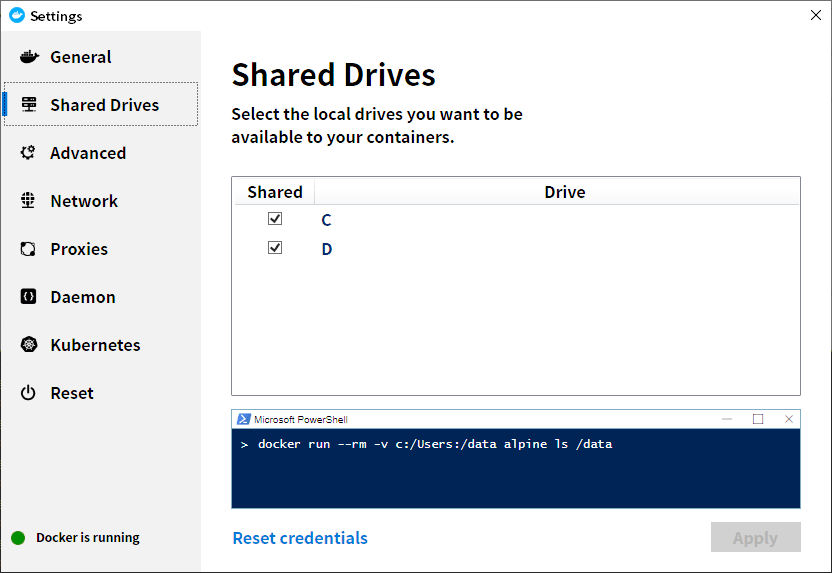Click the Docker whale icon beside General
The height and width of the screenshot is (573, 832).
pos(29,57)
